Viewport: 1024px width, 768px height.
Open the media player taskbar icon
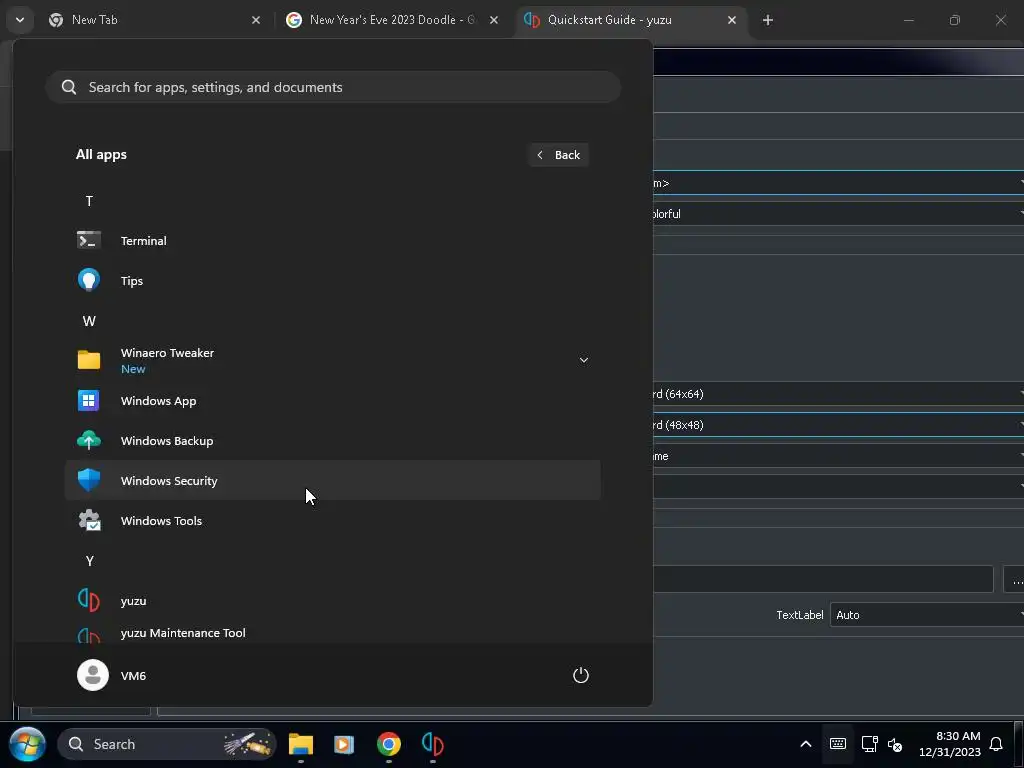point(344,744)
